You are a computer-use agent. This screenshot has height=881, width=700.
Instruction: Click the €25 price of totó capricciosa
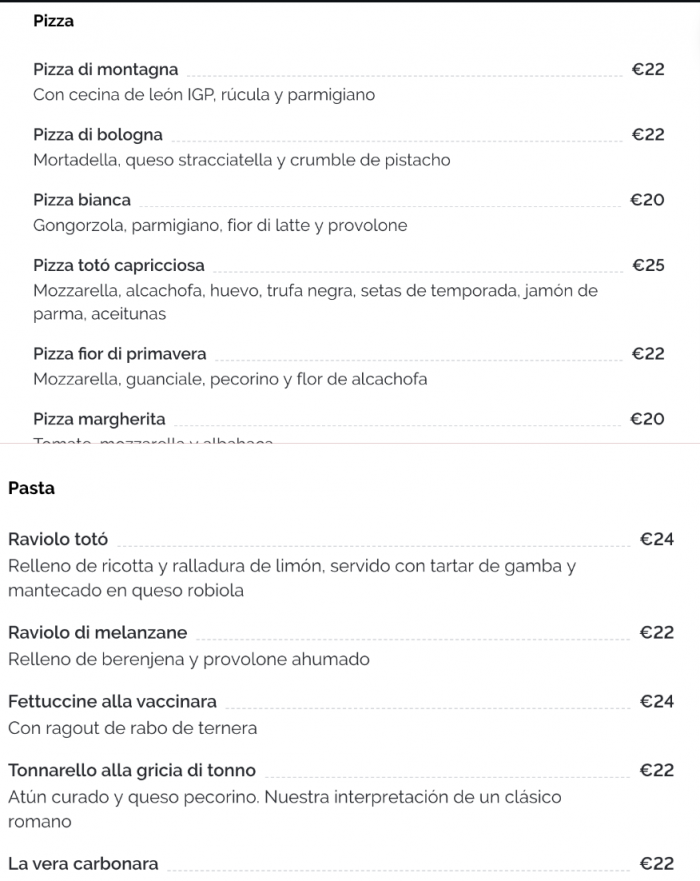click(648, 265)
